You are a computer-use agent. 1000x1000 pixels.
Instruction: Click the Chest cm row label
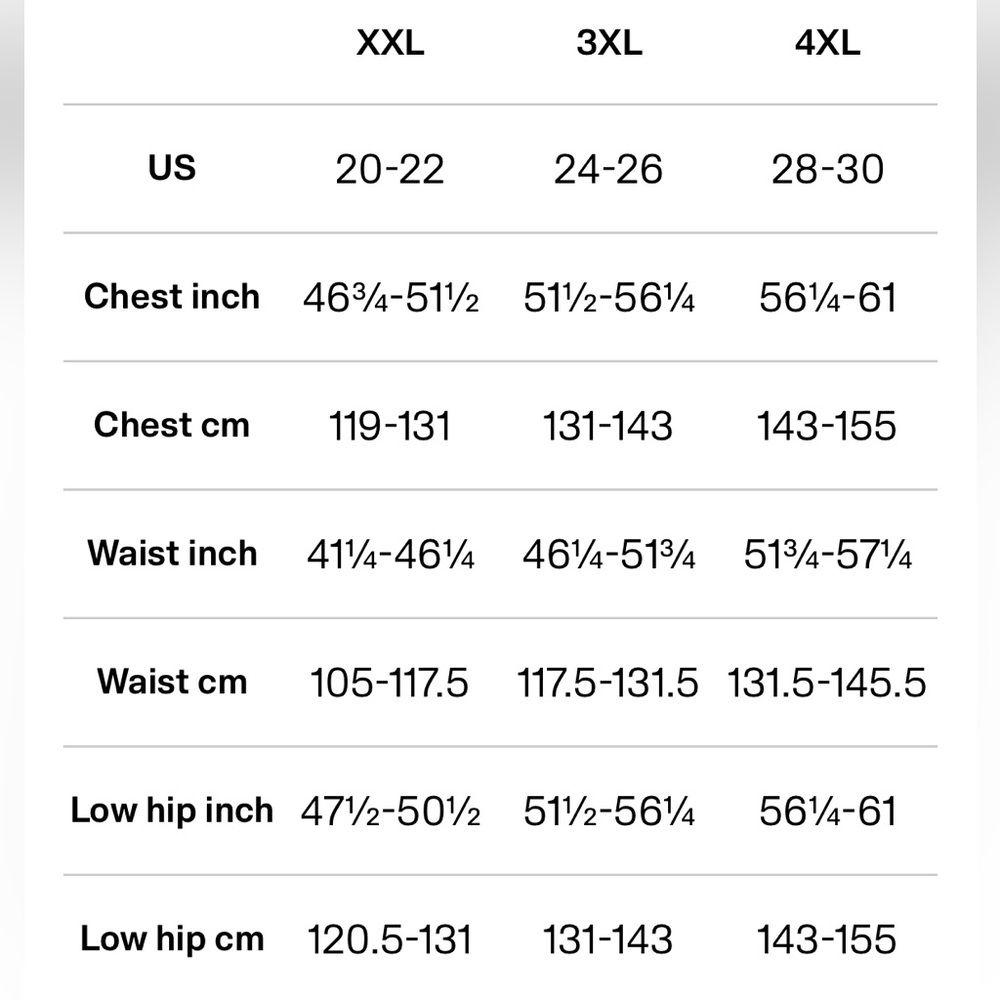(172, 425)
